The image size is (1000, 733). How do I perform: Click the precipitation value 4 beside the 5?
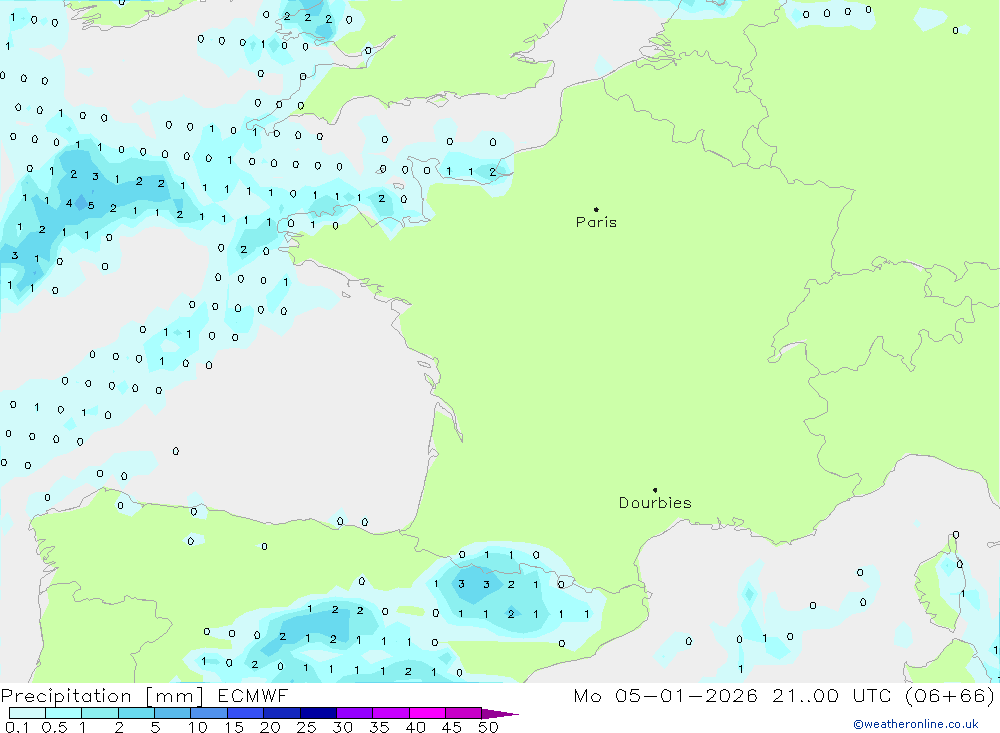(x=69, y=204)
